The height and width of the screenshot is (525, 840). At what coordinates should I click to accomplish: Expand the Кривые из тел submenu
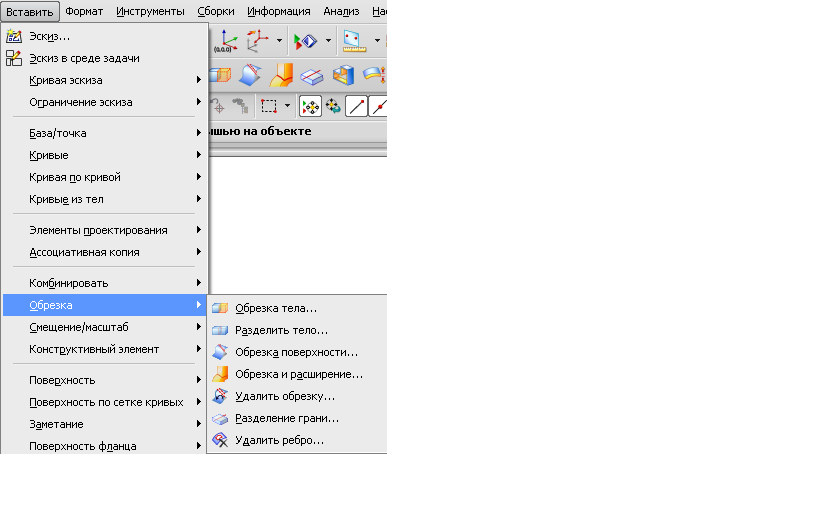tap(104, 199)
